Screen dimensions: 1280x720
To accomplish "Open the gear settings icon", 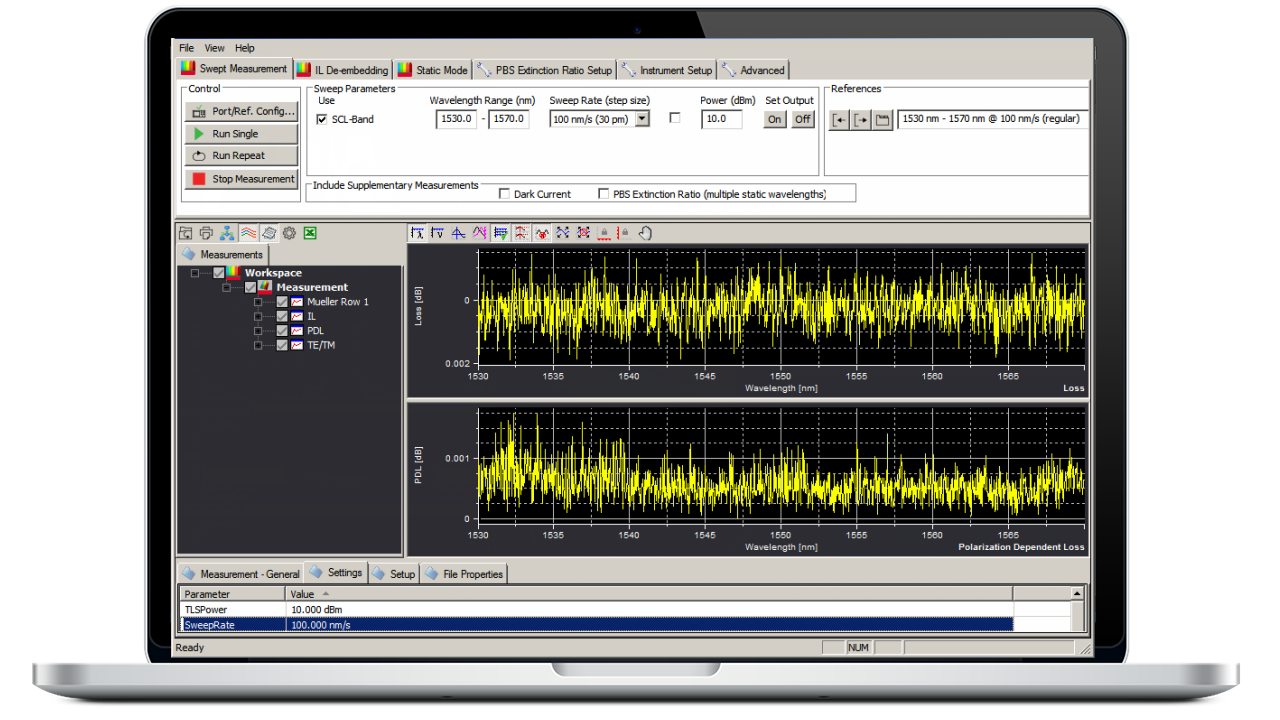I will (x=289, y=233).
